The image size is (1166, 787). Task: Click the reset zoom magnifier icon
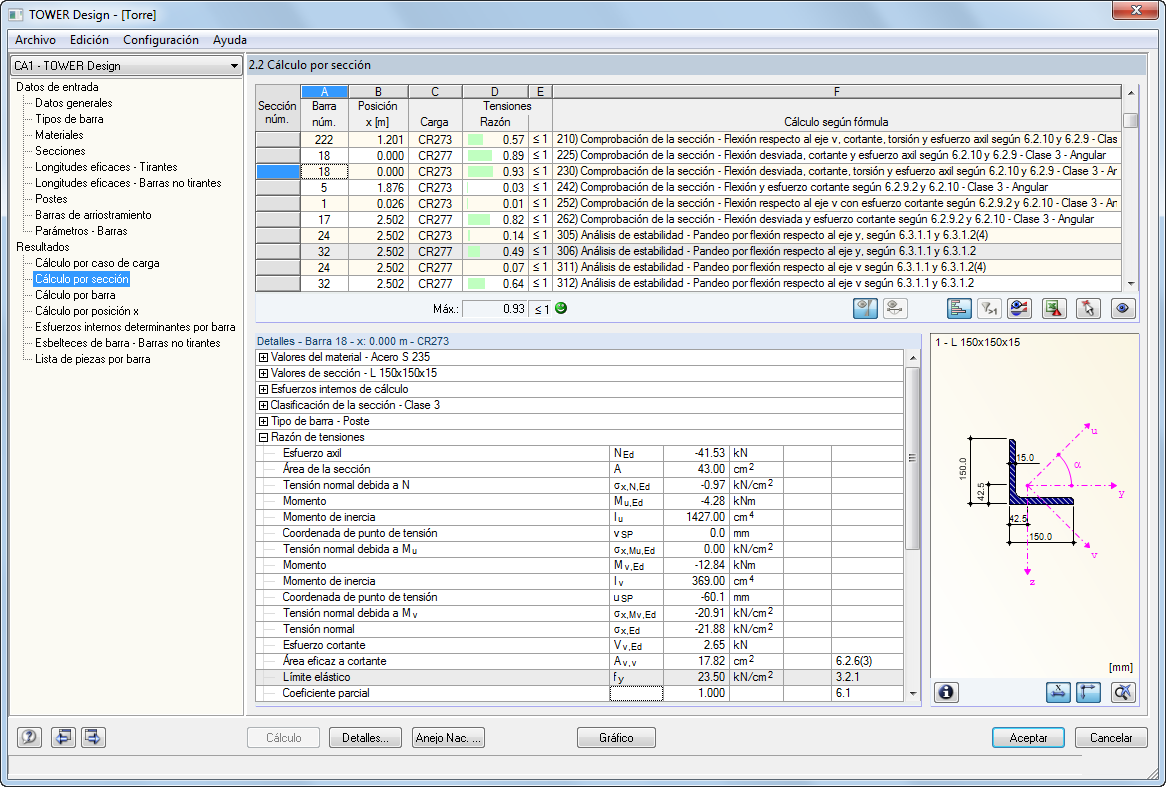1123,692
